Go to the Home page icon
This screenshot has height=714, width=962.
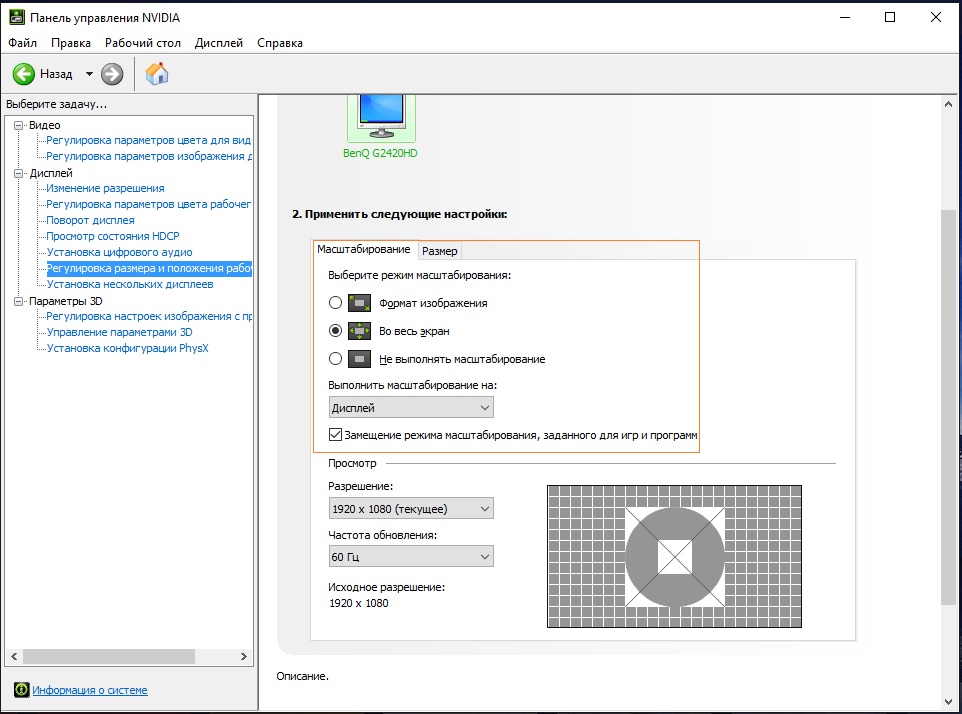coord(157,74)
